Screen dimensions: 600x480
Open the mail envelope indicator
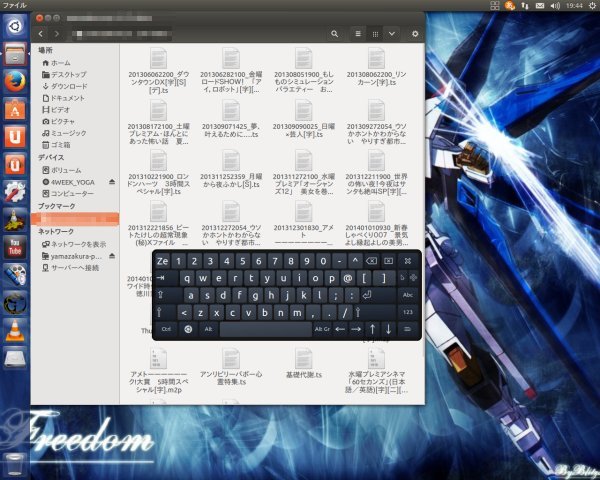540,5
